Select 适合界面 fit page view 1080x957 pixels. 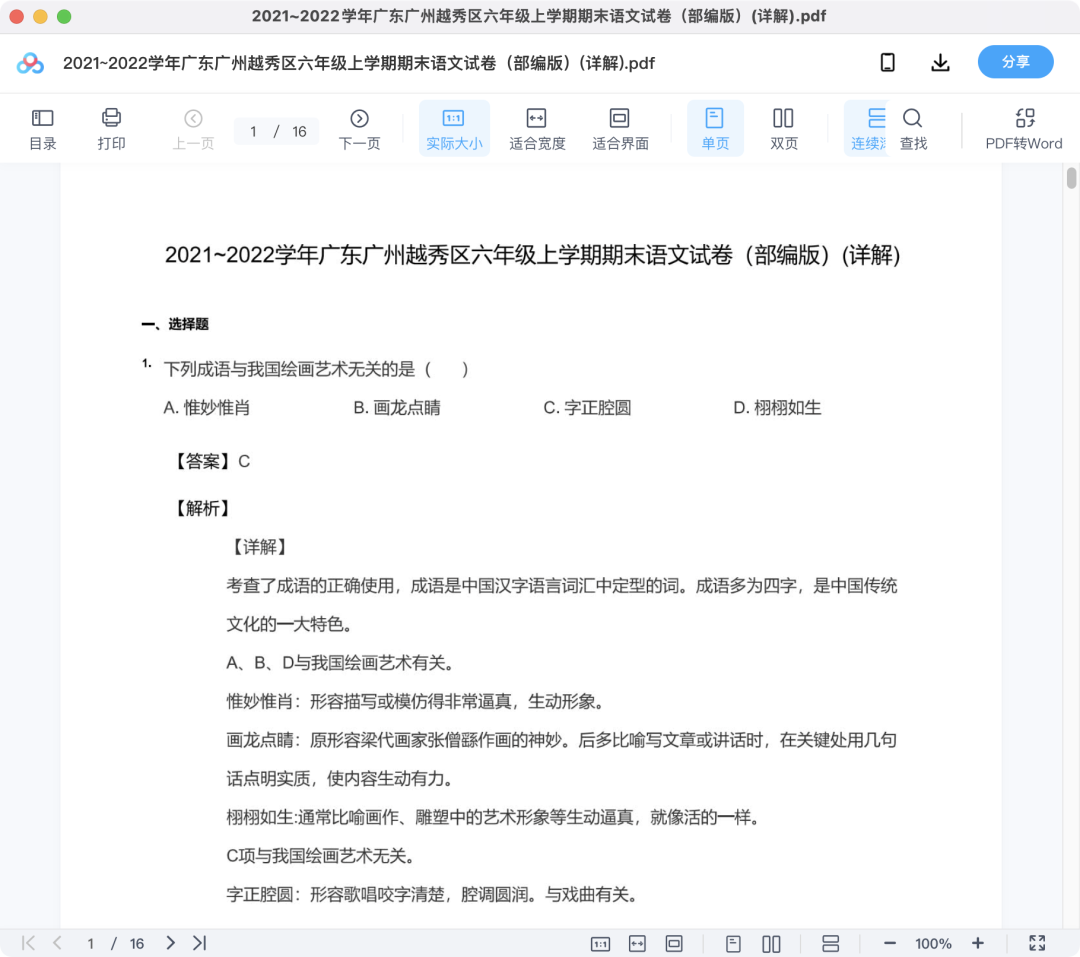tap(620, 129)
